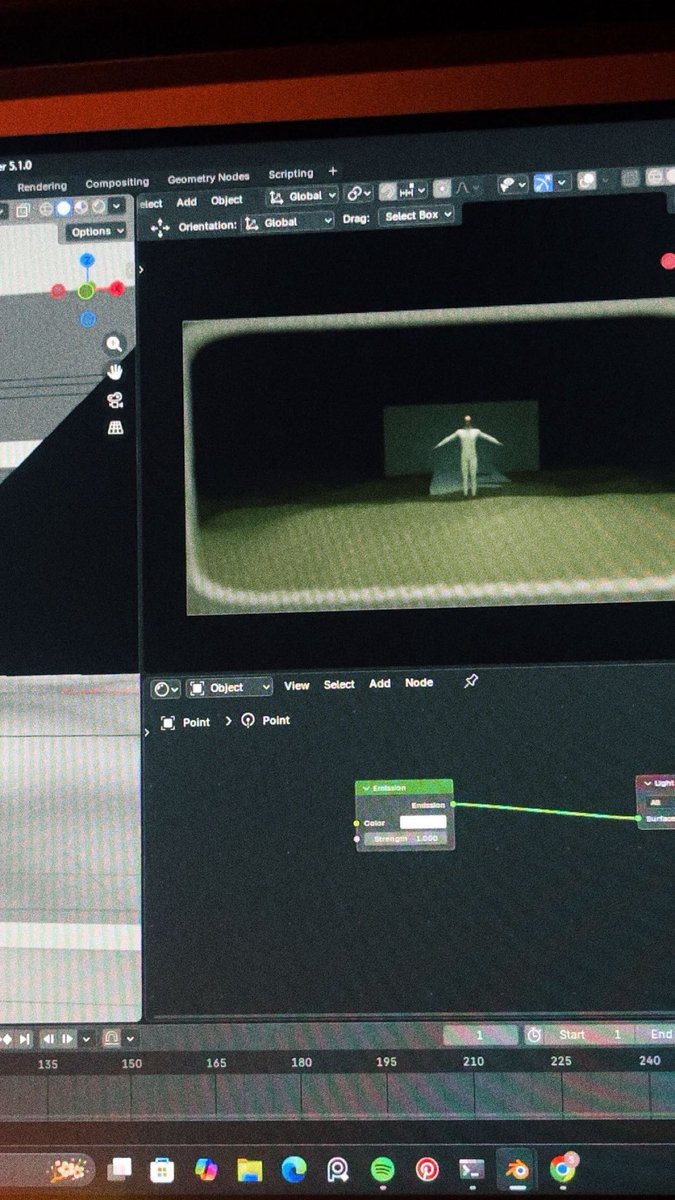Click the shader editor type icon

point(166,688)
